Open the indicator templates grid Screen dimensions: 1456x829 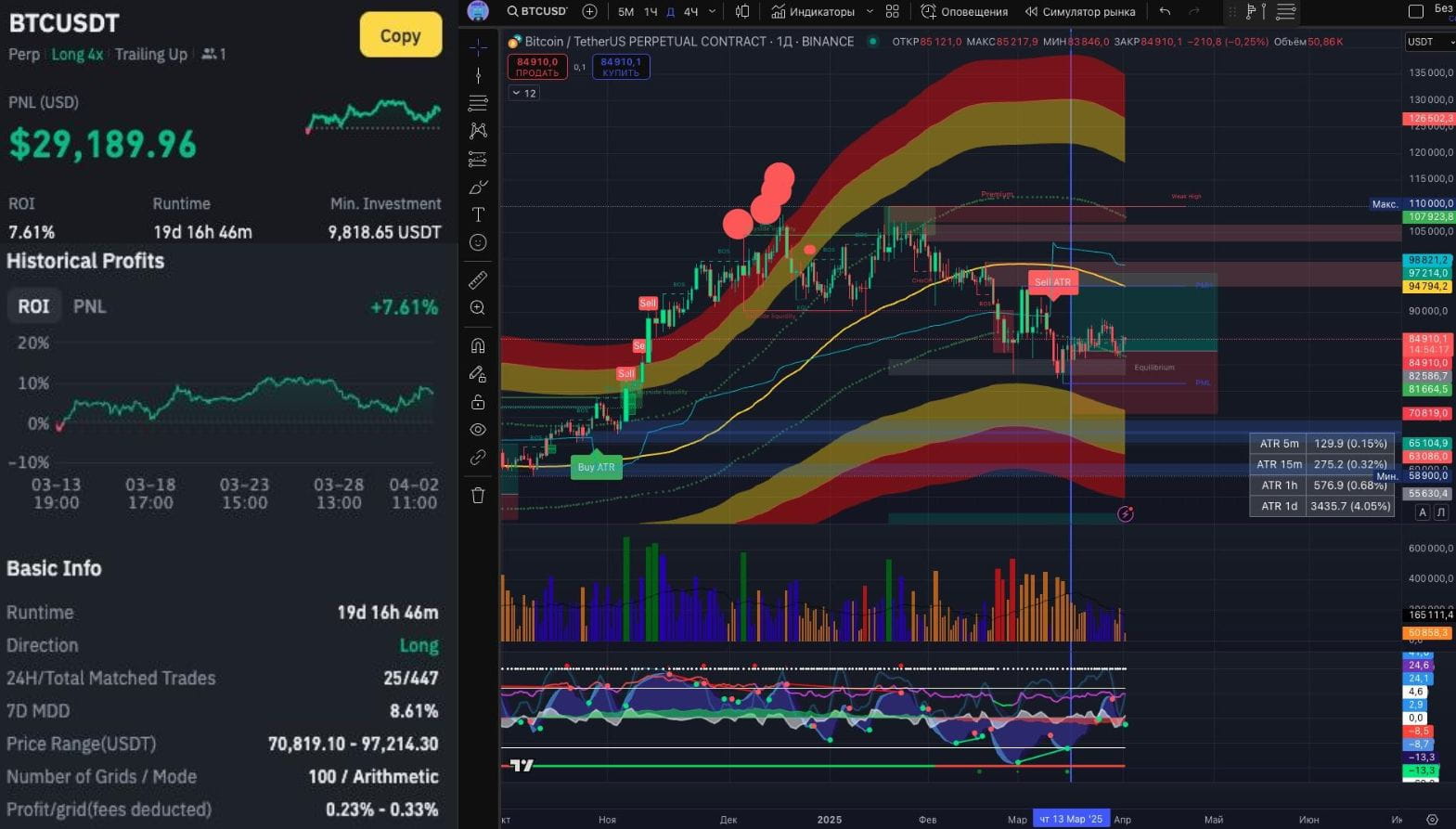(893, 11)
